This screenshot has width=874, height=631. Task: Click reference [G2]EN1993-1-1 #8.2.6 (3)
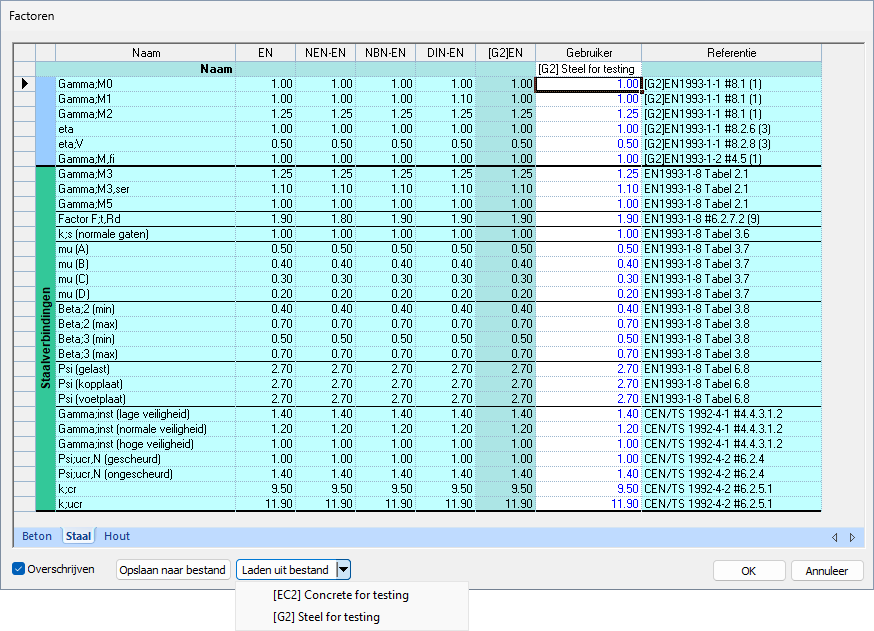(x=707, y=129)
